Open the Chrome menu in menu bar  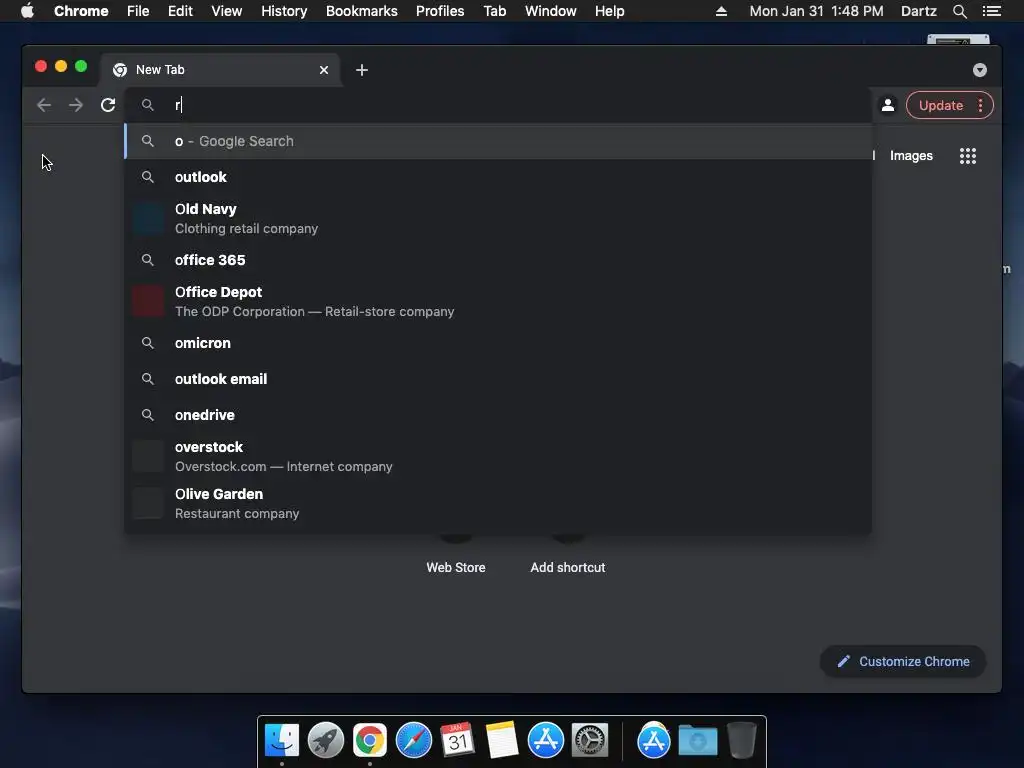pyautogui.click(x=81, y=11)
